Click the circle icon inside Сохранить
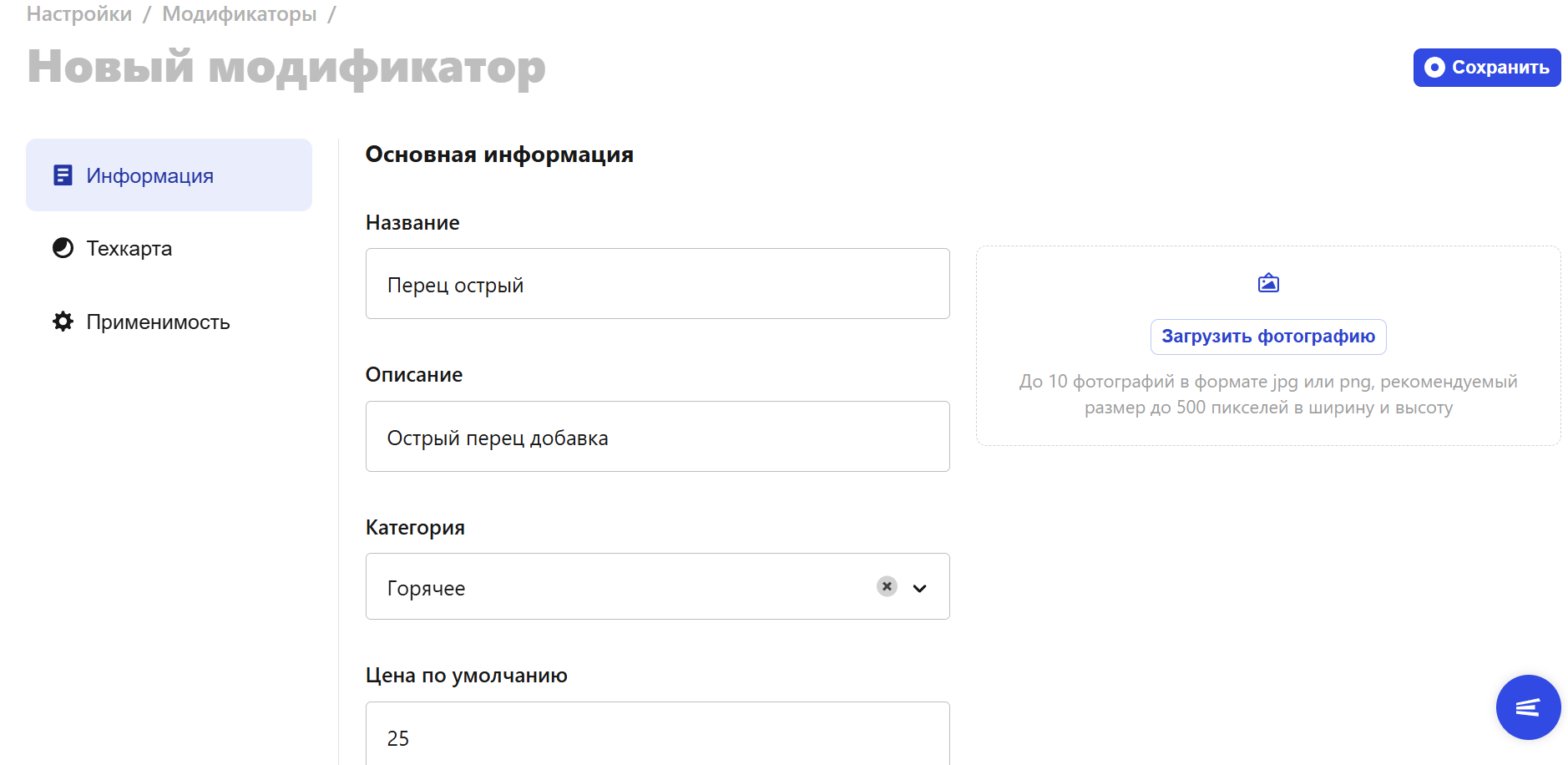 point(1434,68)
